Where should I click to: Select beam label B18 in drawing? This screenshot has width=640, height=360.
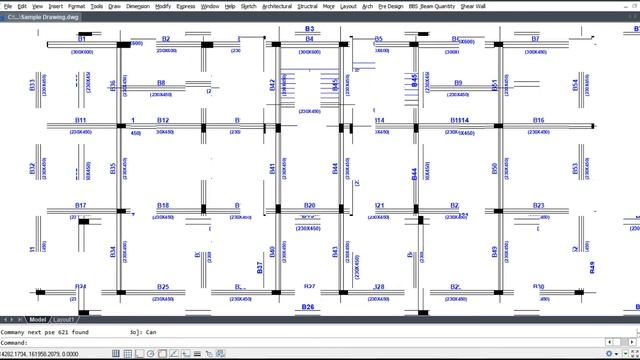163,205
